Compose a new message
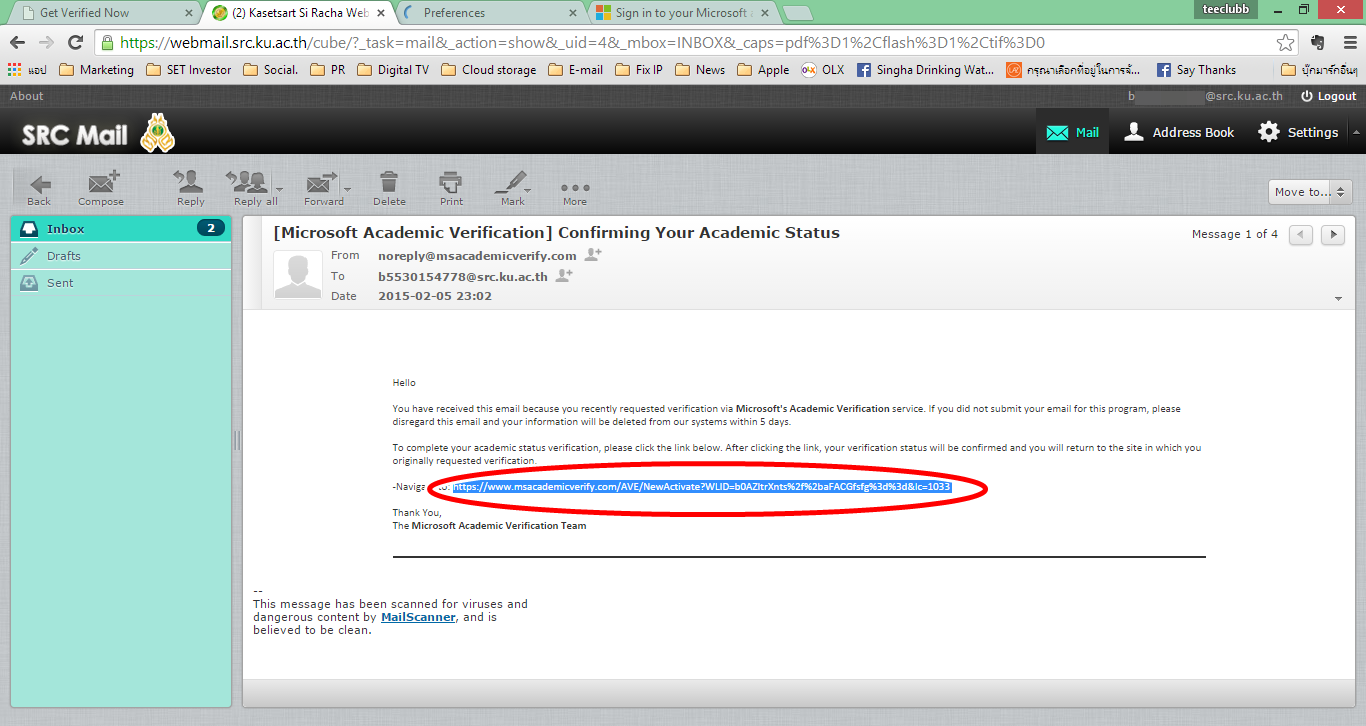The image size is (1366, 726). tap(101, 189)
